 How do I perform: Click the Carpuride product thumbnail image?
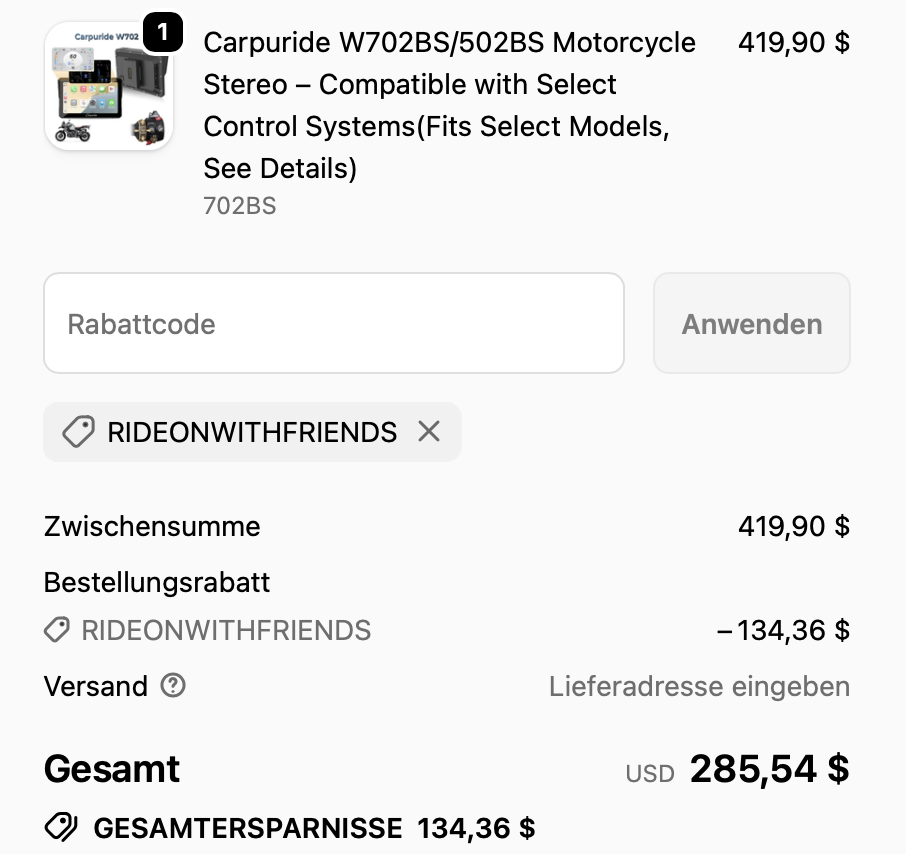108,88
